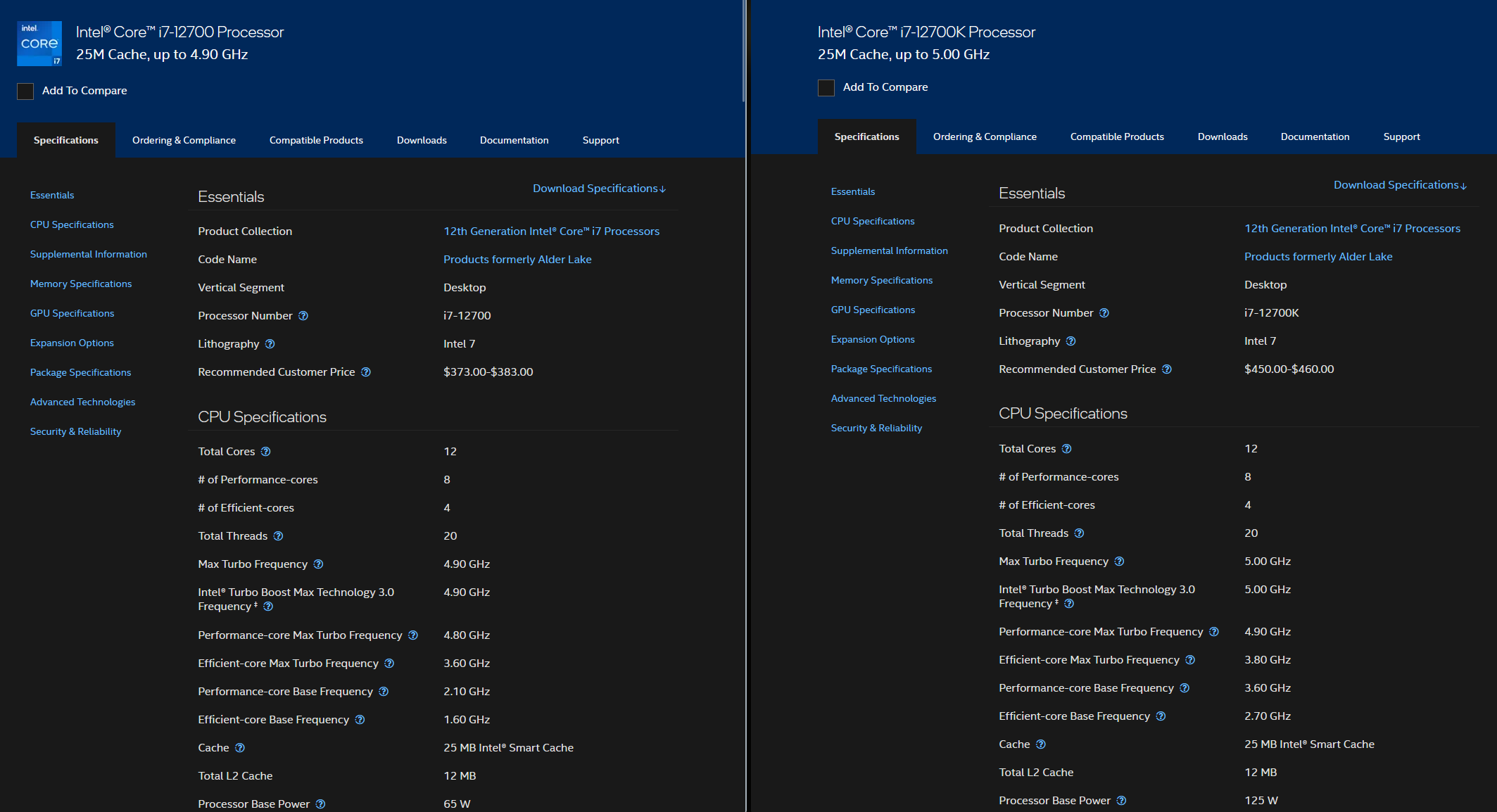
Task: Open help tooltip for i7-12700 Recommended Customer Price
Action: tap(366, 372)
